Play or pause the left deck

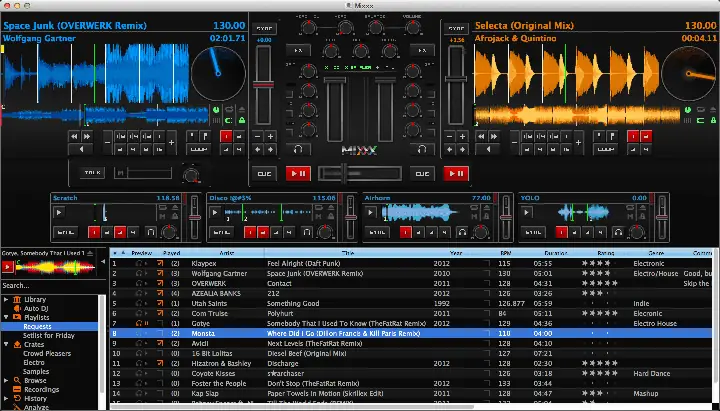pyautogui.click(x=298, y=174)
